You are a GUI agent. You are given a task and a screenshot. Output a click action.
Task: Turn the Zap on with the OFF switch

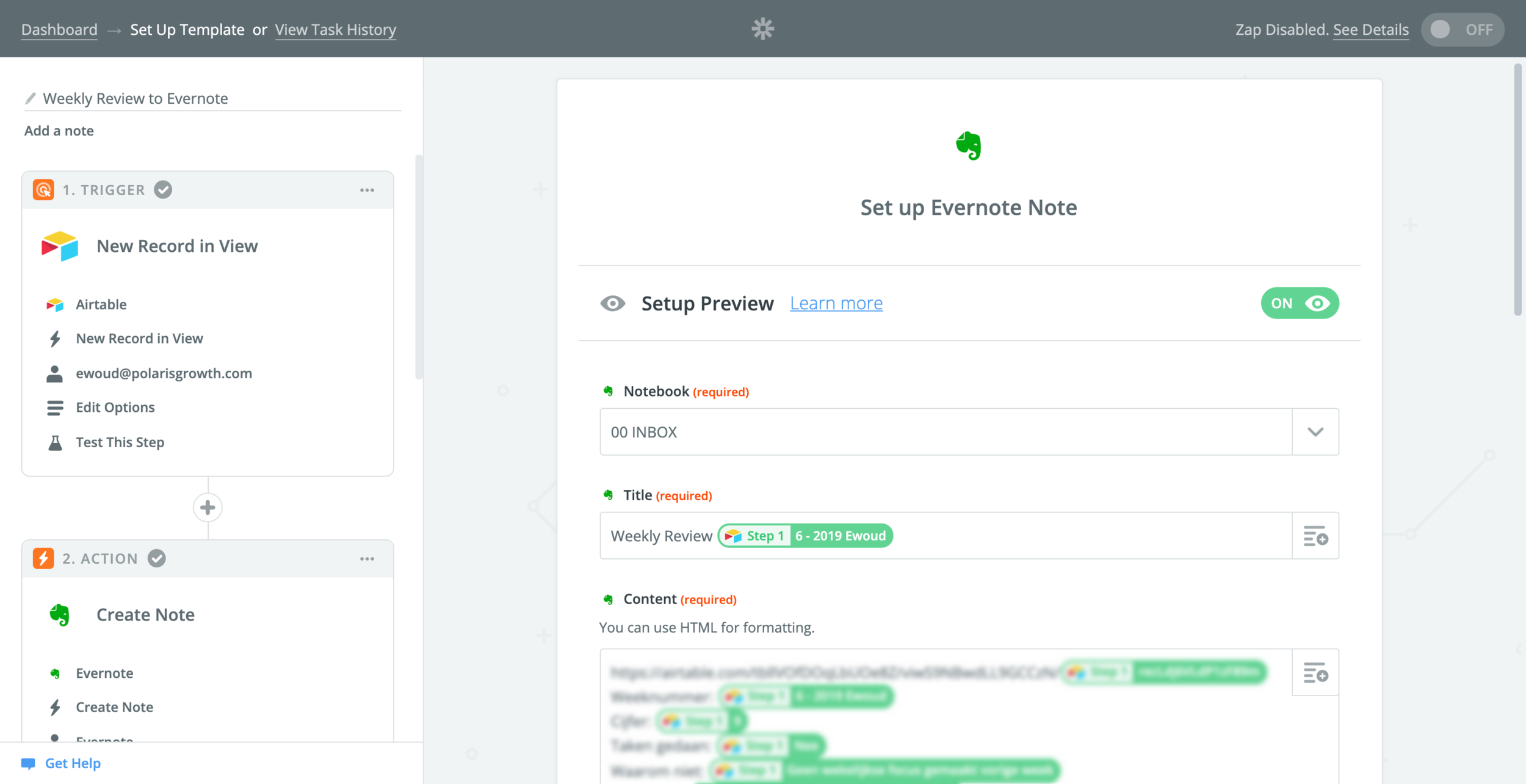1463,29
